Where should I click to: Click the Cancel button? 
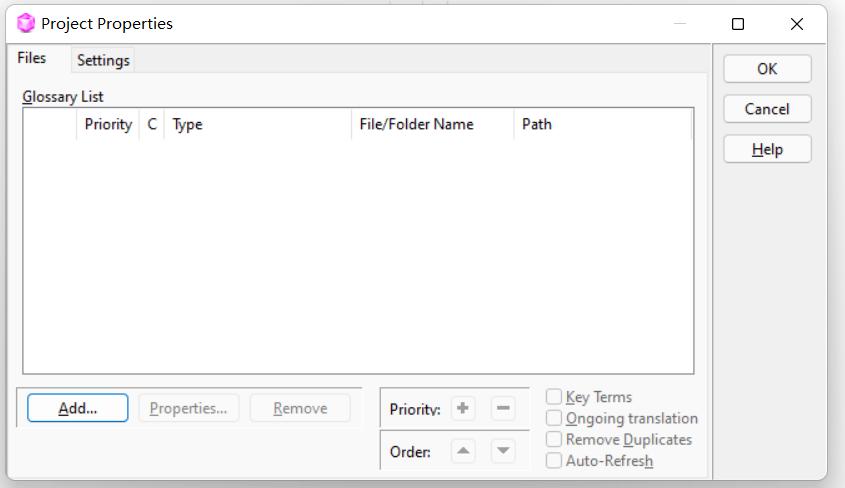coord(767,109)
